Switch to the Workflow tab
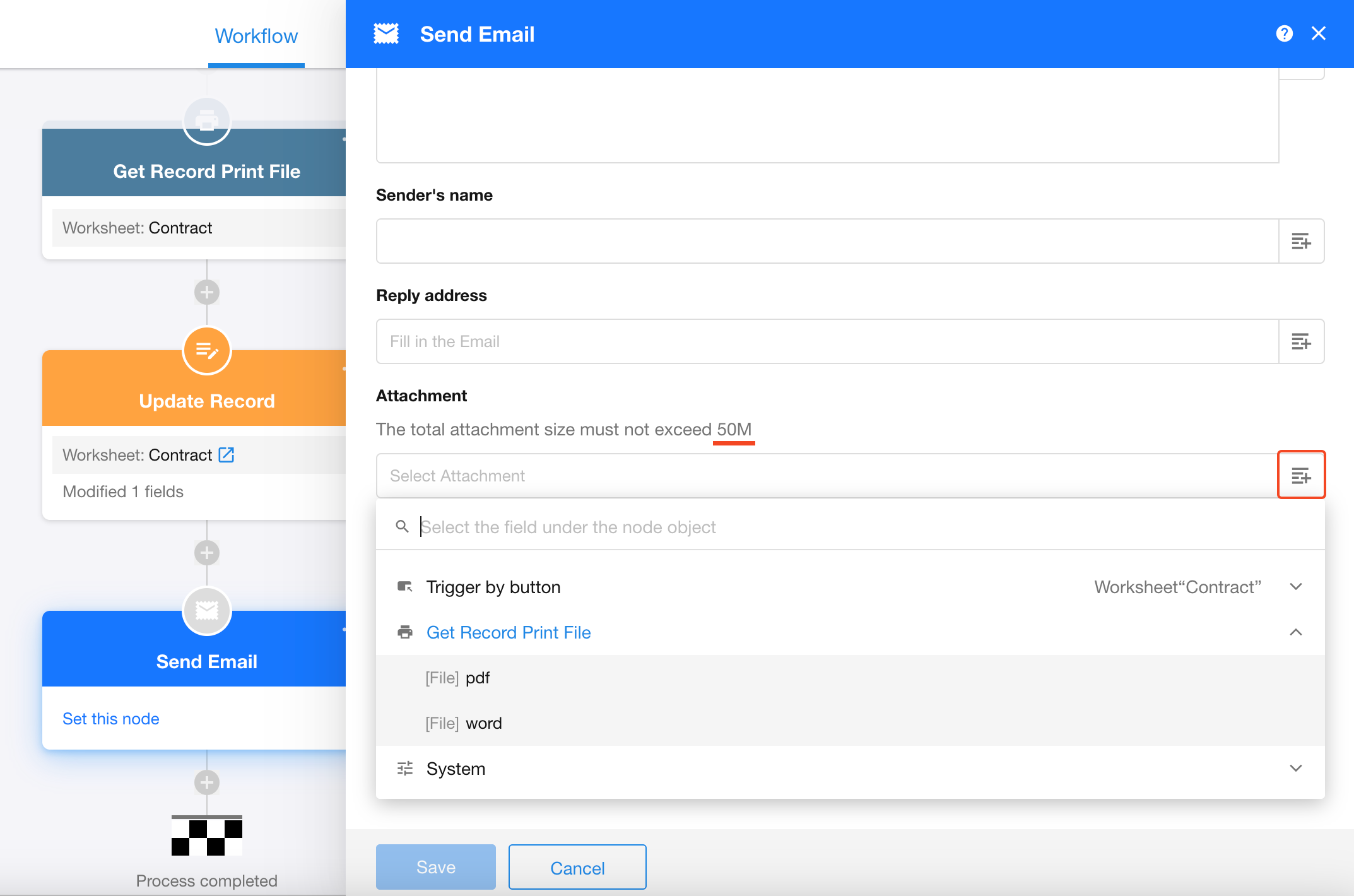The height and width of the screenshot is (896, 1354). coord(256,36)
